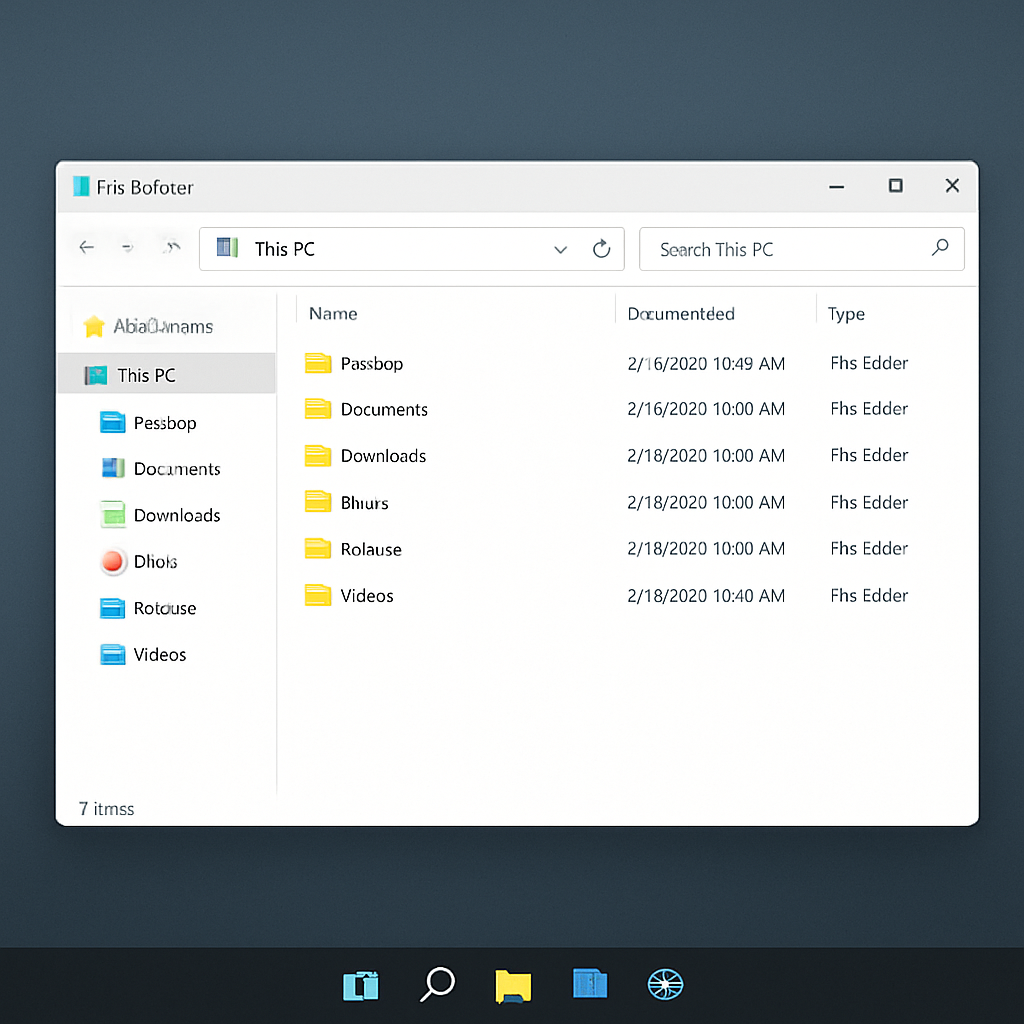The image size is (1024, 1024).
Task: Open Rotouse in the sidebar
Action: (x=148, y=608)
